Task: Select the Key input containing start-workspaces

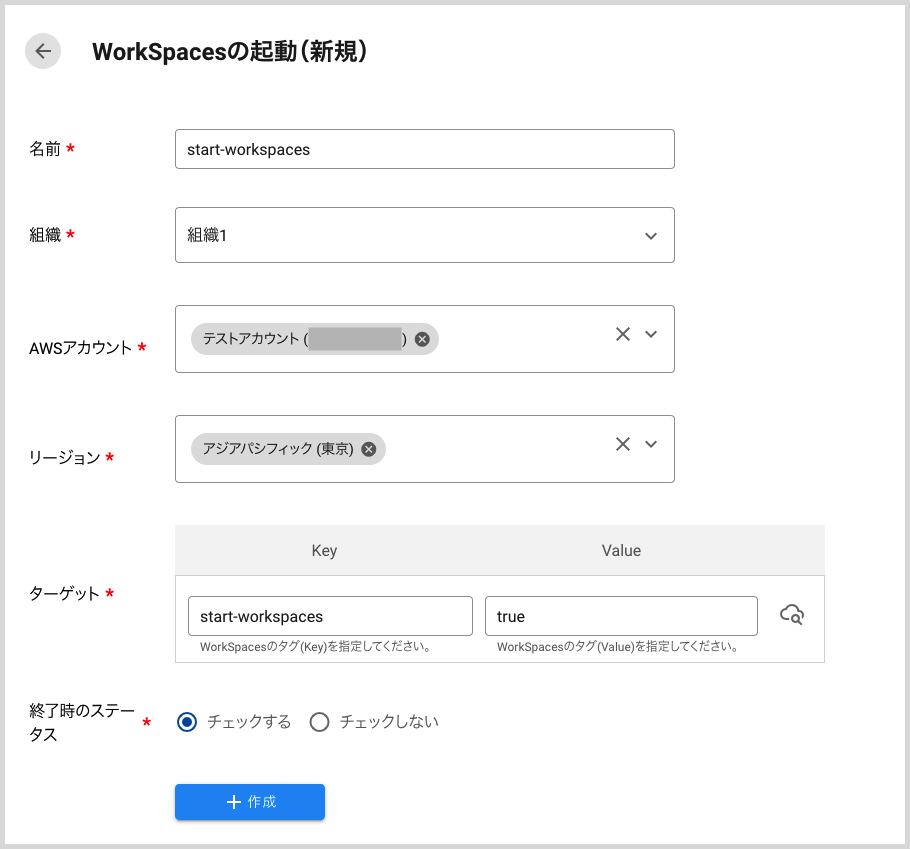Action: (x=330, y=616)
